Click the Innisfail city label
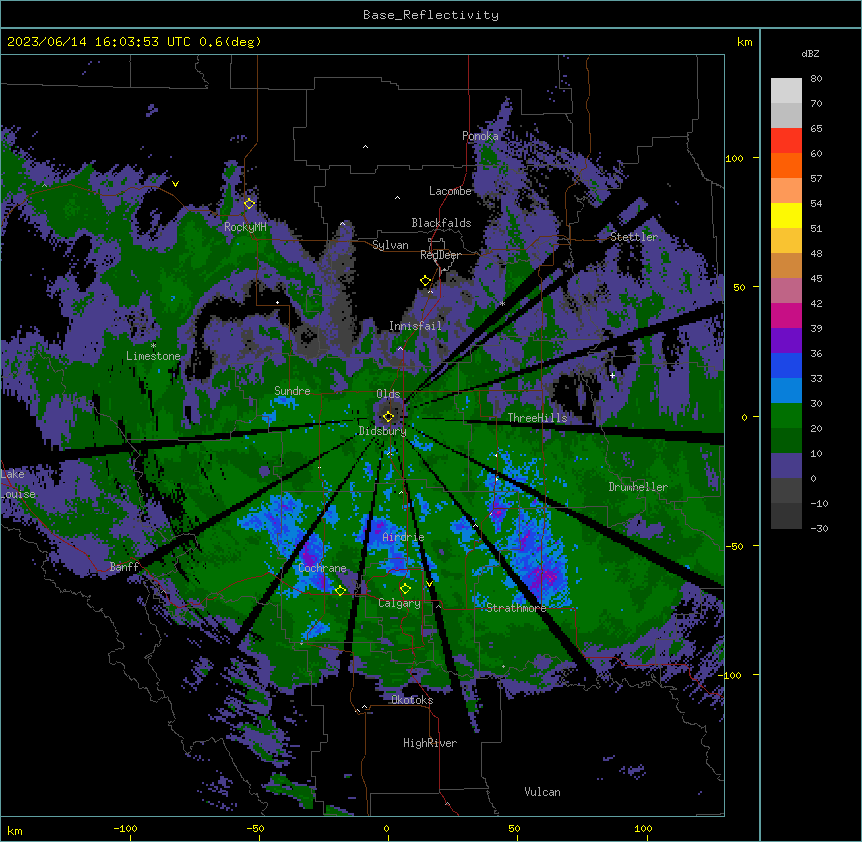The height and width of the screenshot is (842, 862). tap(415, 326)
